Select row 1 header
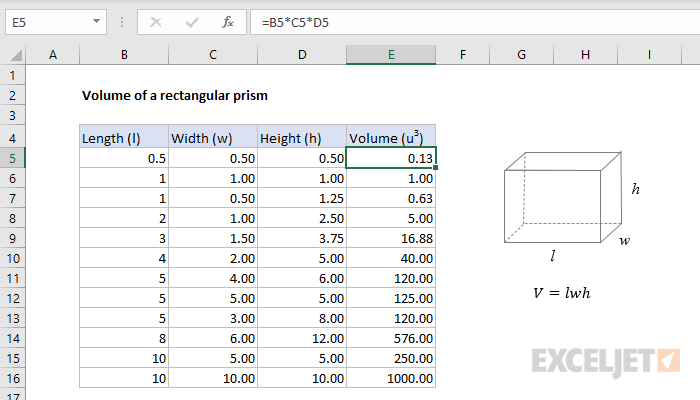 pyautogui.click(x=12, y=75)
